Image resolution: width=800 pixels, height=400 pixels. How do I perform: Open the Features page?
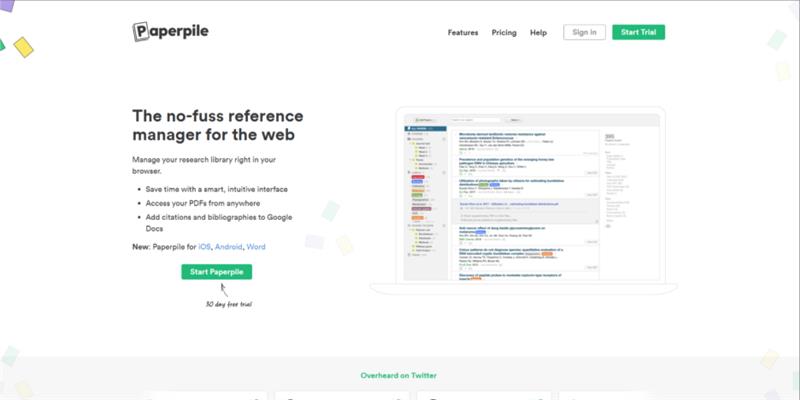463,33
